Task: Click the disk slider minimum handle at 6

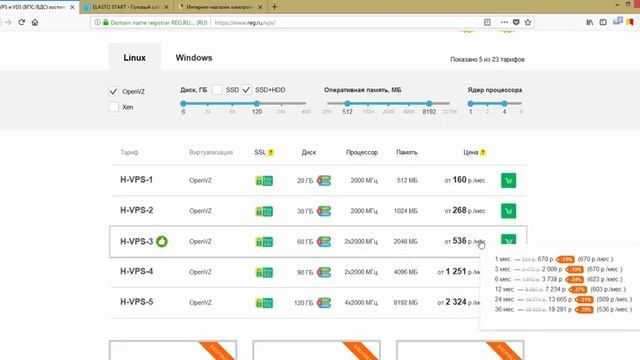Action: (x=183, y=104)
